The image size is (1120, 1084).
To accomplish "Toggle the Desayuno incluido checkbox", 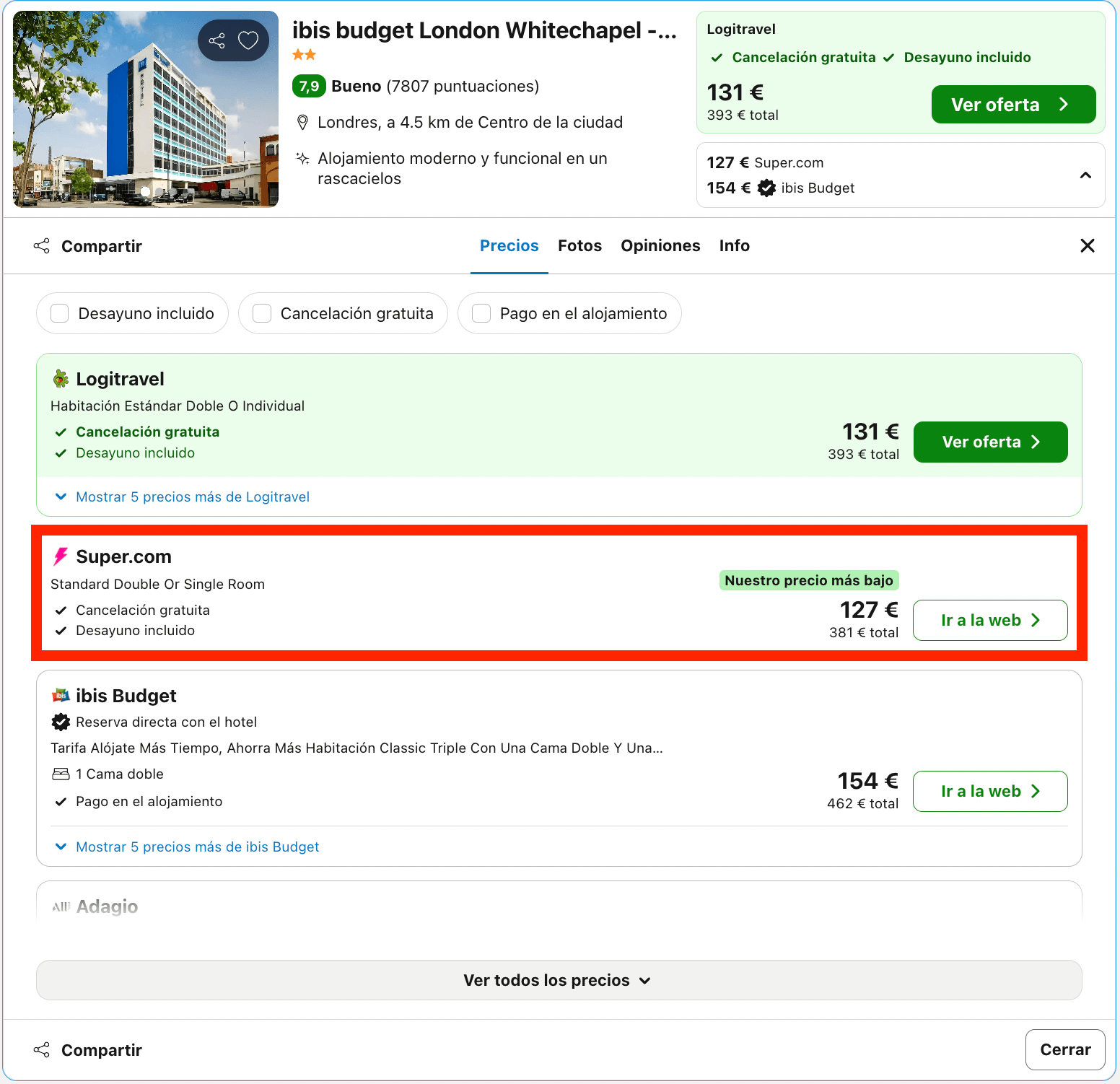I will [x=60, y=313].
